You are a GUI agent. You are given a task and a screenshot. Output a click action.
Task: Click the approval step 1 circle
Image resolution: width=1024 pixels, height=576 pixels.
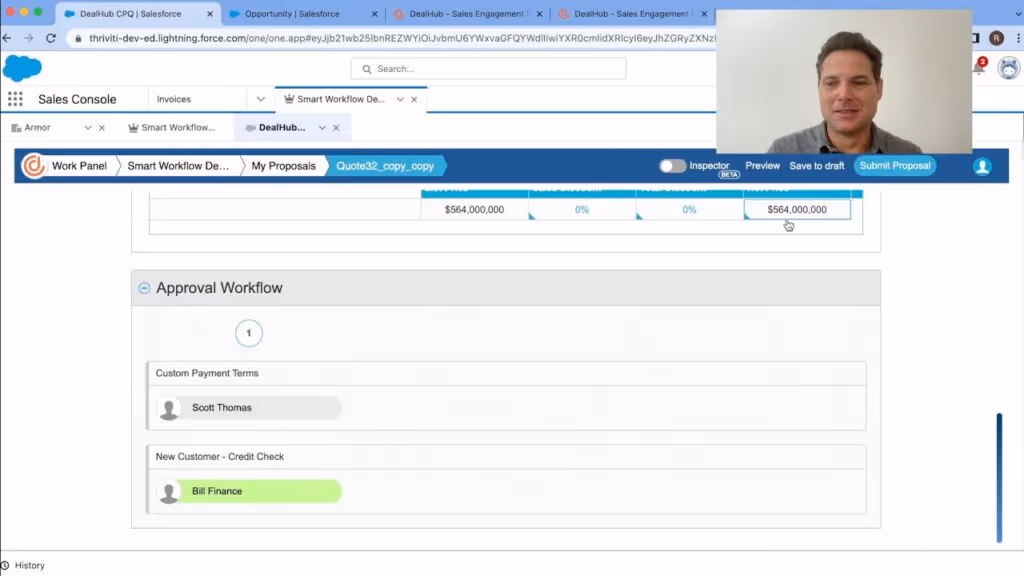pos(248,333)
